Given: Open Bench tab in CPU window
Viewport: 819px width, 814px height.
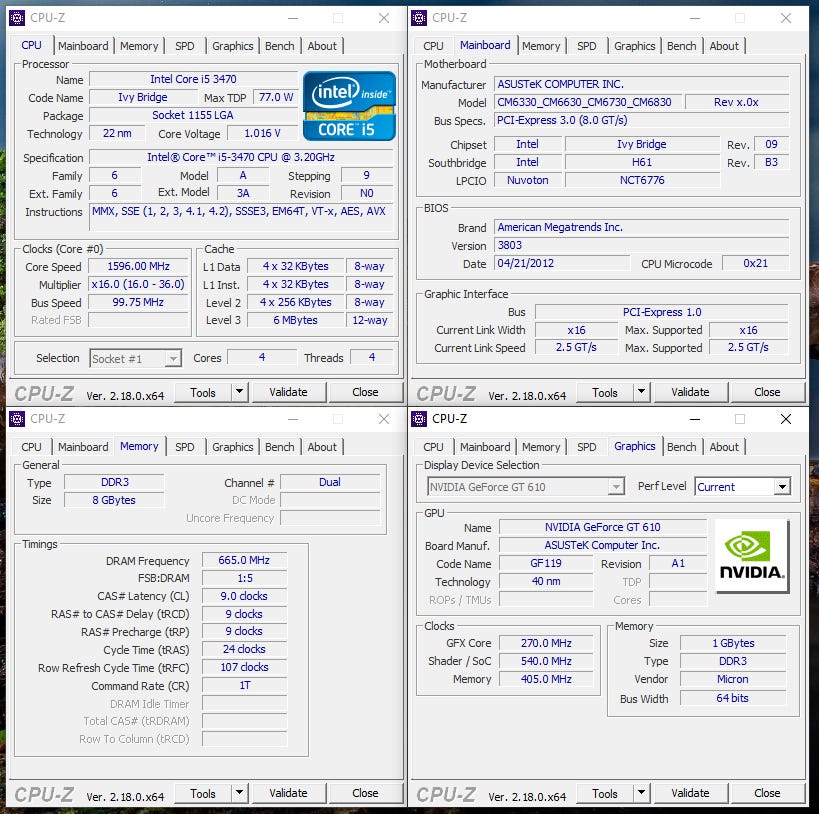Looking at the screenshot, I should 279,46.
